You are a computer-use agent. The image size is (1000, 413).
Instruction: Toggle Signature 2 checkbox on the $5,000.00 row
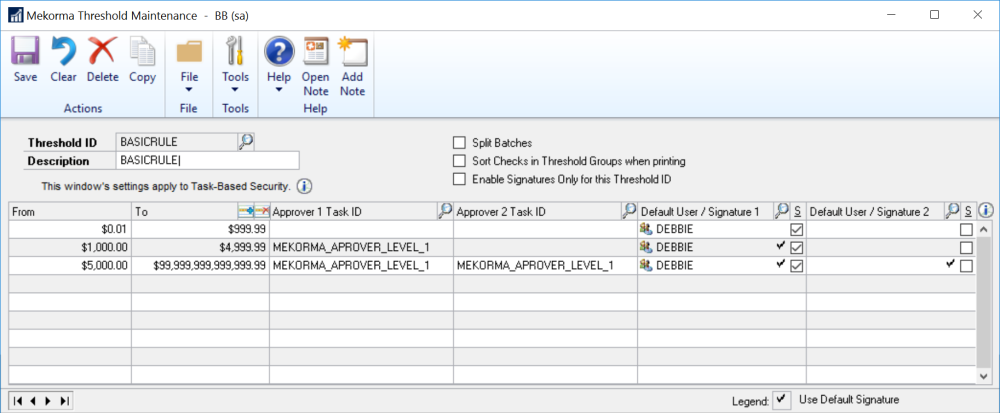click(x=967, y=266)
